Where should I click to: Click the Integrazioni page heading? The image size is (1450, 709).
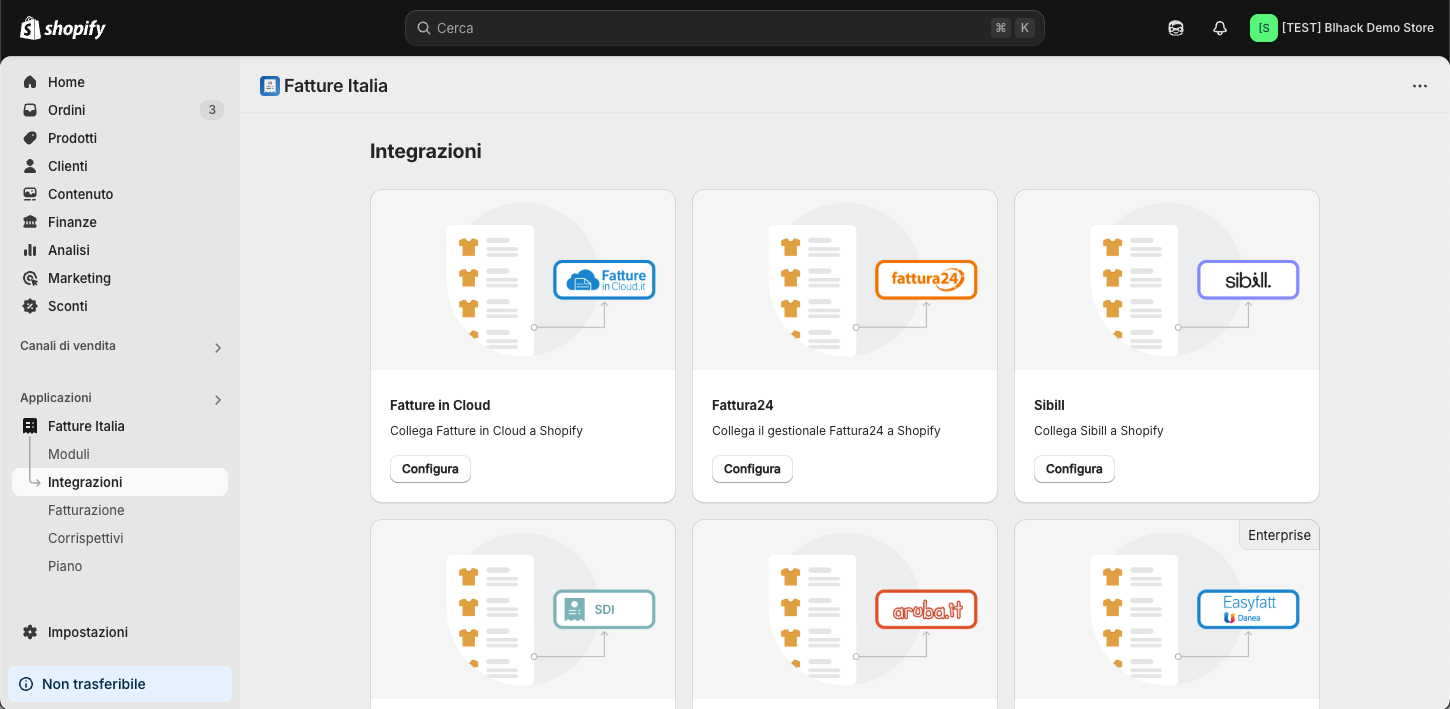pos(426,151)
